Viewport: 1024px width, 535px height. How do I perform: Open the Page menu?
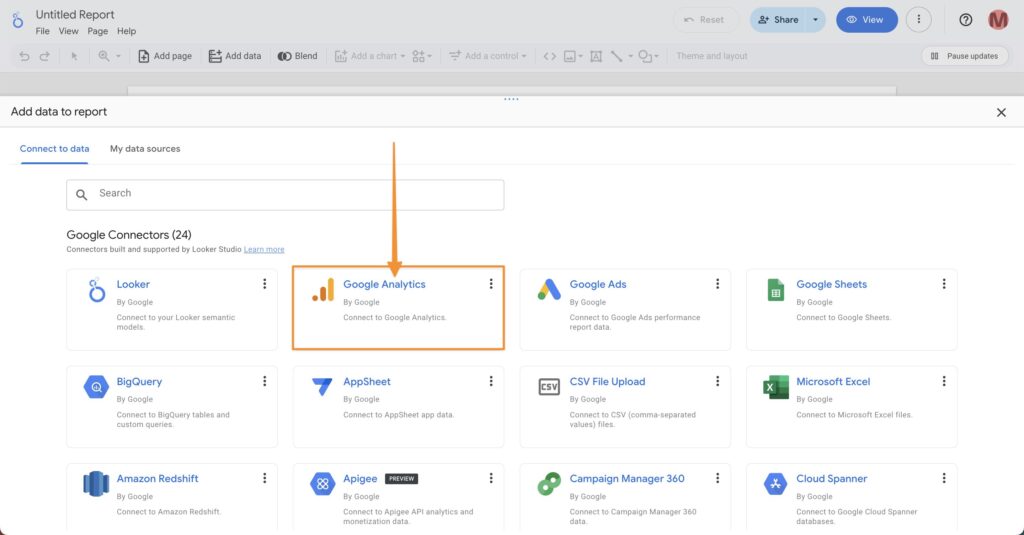coord(97,31)
